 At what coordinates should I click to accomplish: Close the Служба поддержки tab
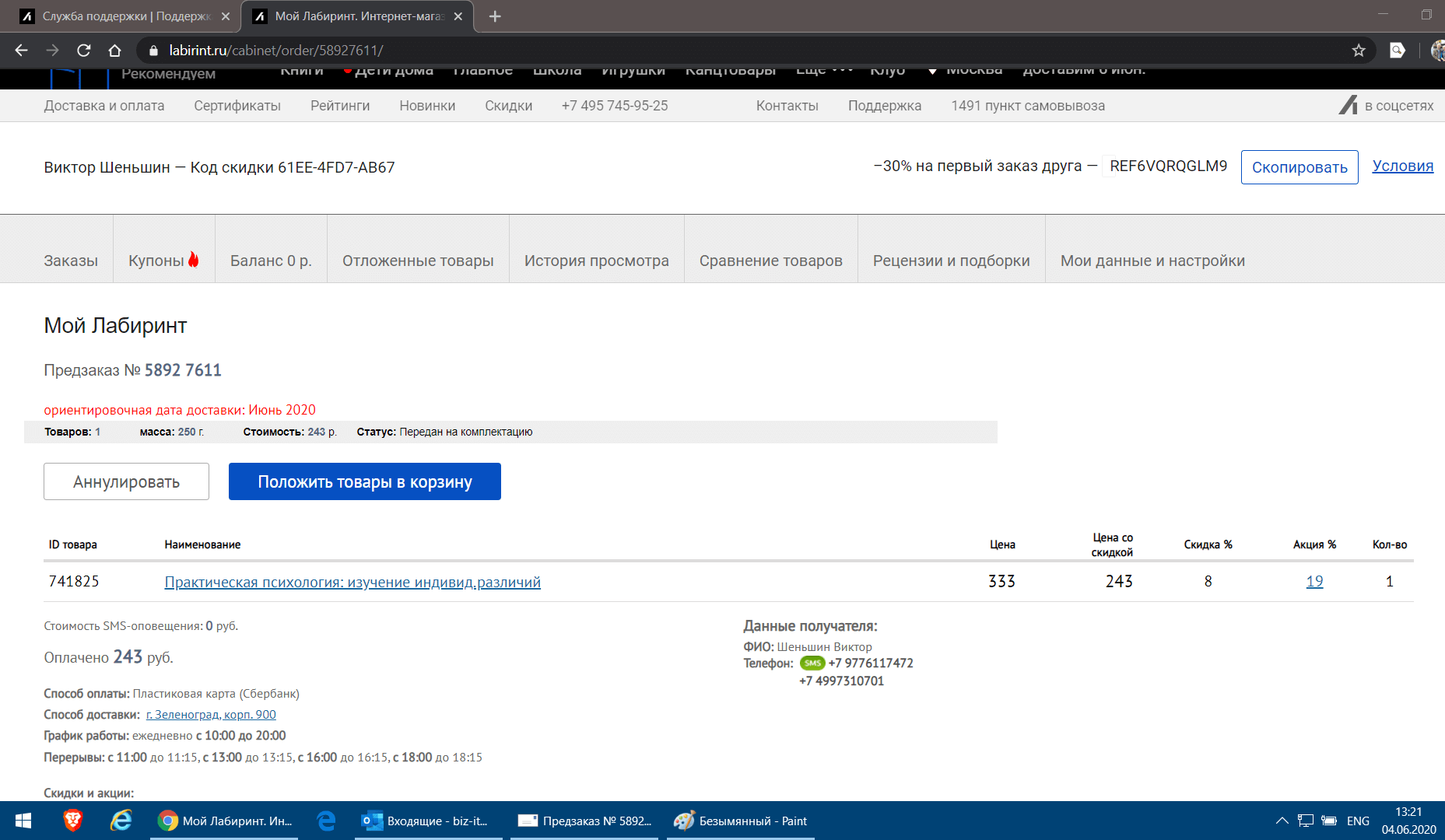(226, 16)
